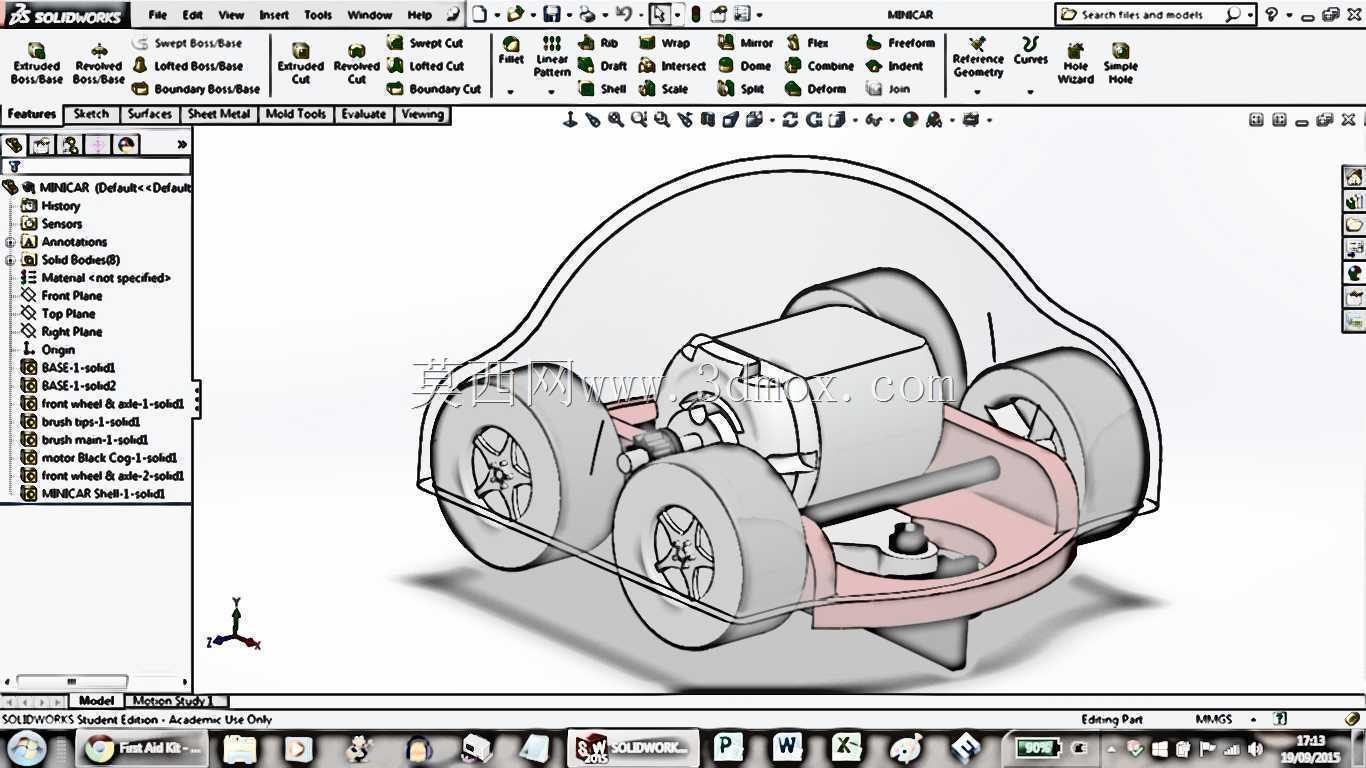Screen dimensions: 1366x768
Task: Expand the Annotations tree node
Action: tap(10, 242)
